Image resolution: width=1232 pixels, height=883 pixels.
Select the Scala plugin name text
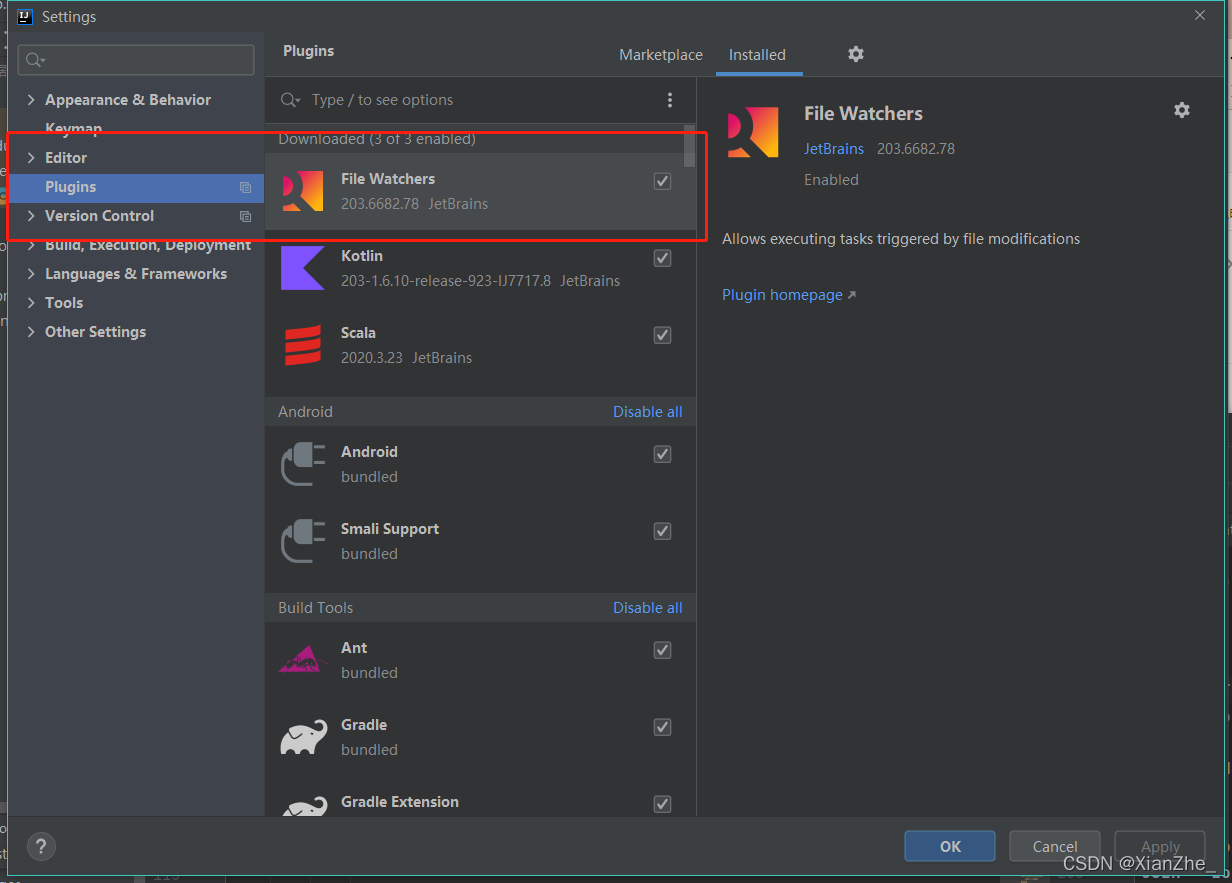358,333
